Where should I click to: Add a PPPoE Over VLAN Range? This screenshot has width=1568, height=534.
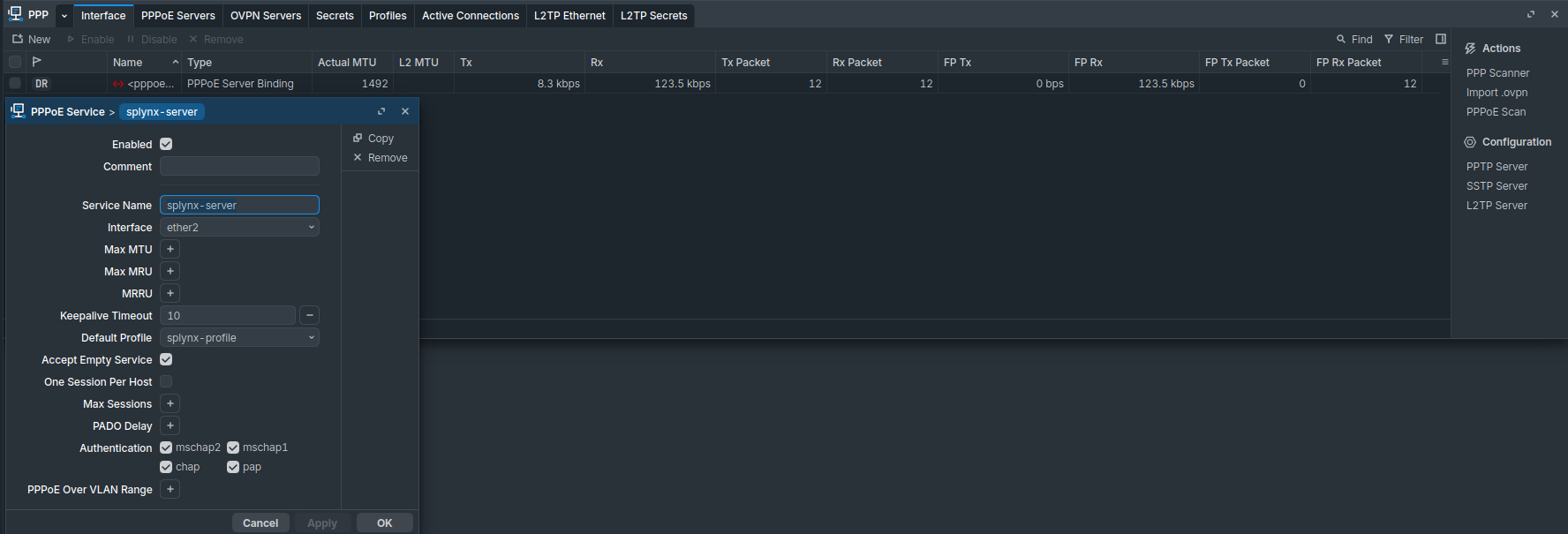coord(170,490)
